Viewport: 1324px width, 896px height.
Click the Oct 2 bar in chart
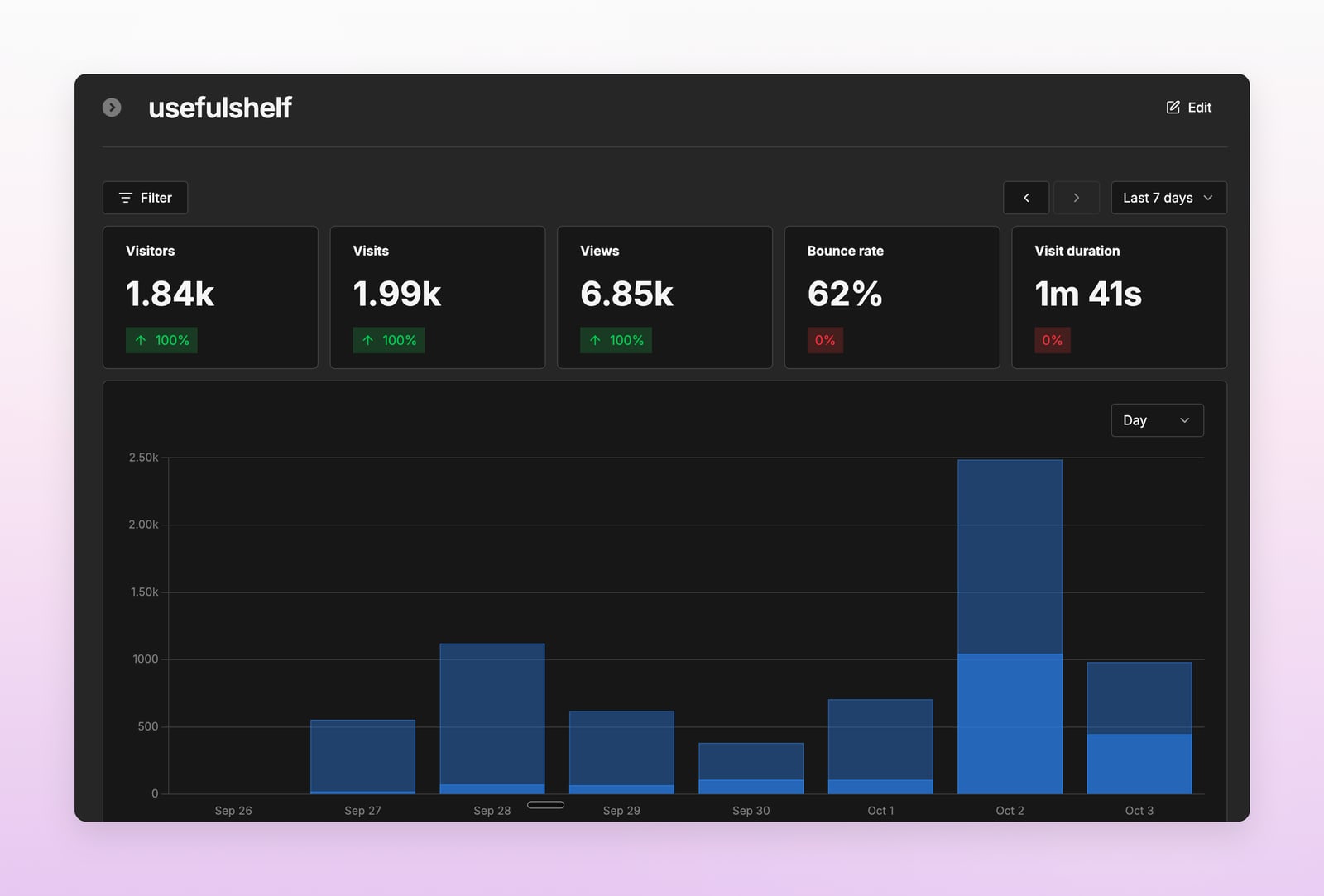tap(1010, 626)
